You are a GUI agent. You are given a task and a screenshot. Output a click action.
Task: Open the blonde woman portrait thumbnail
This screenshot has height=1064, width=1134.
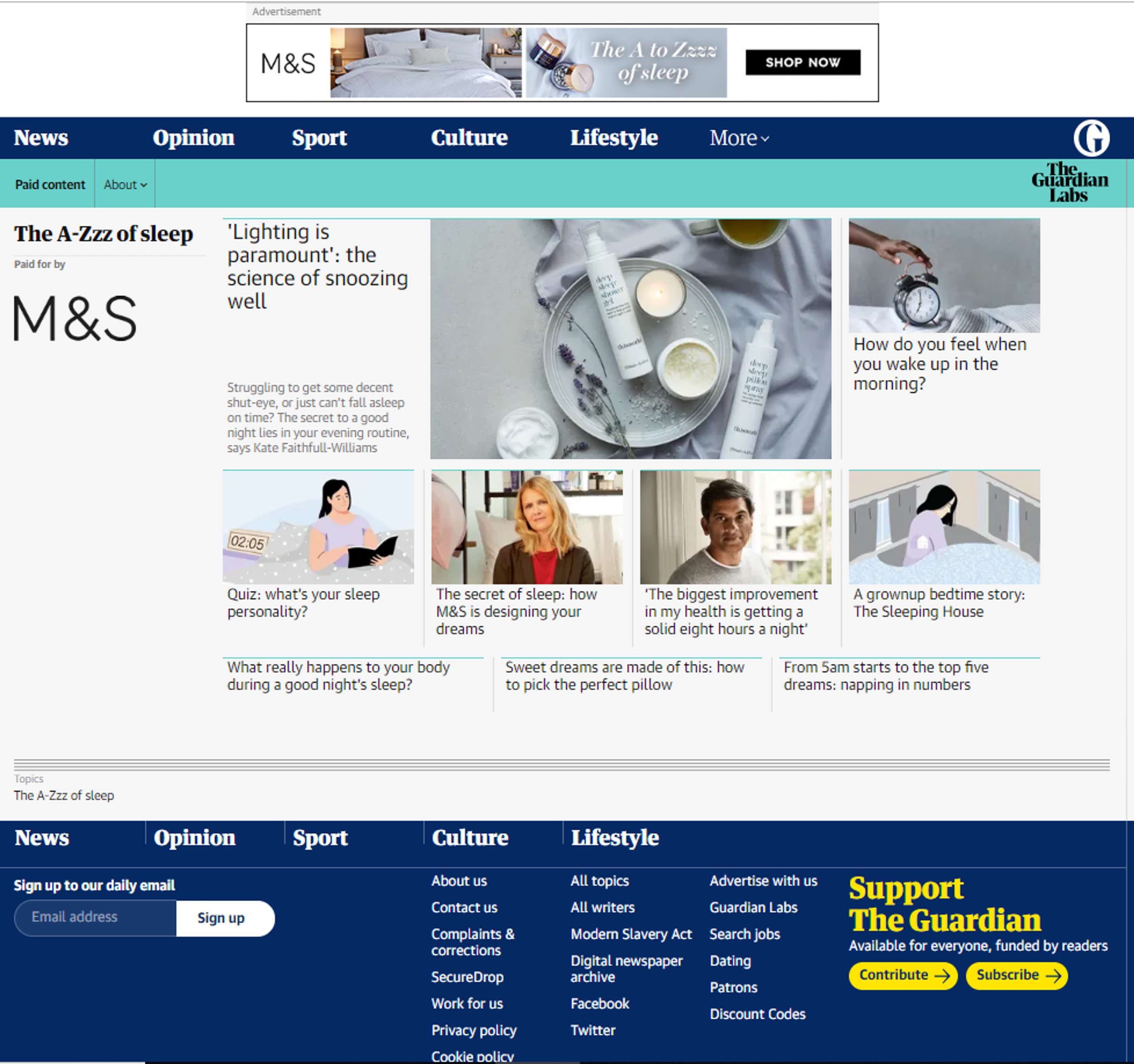click(527, 527)
